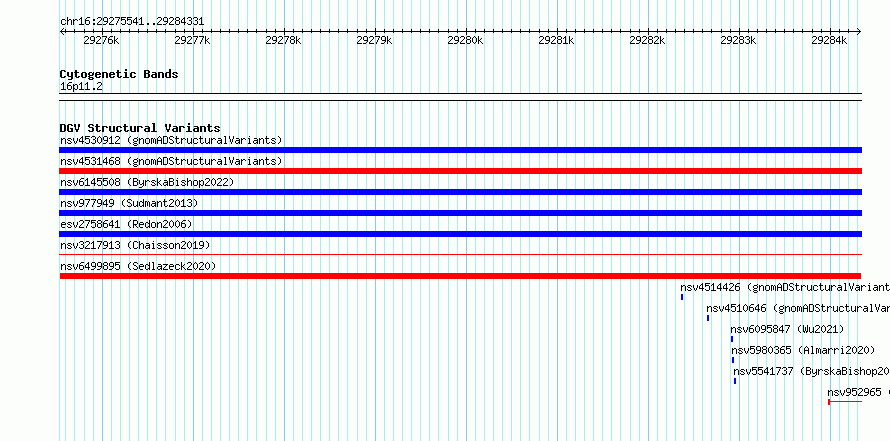This screenshot has width=890, height=441.
Task: Click the right arrowhead of the ruler
Action: 859,31
